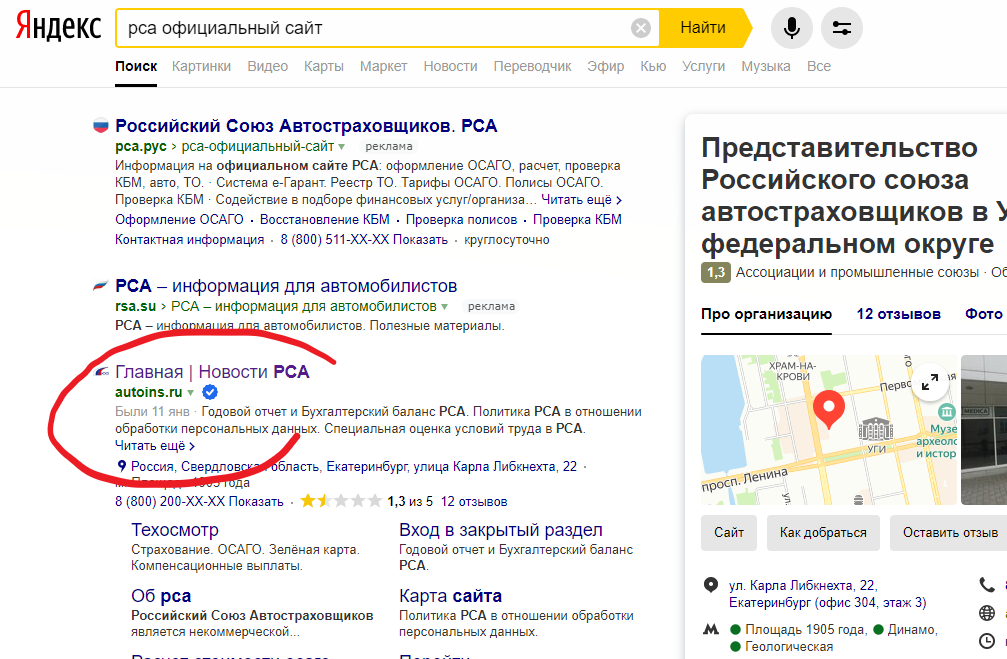
Task: Expand the dropdown arrow next to autoins.ru
Action: coord(190,393)
